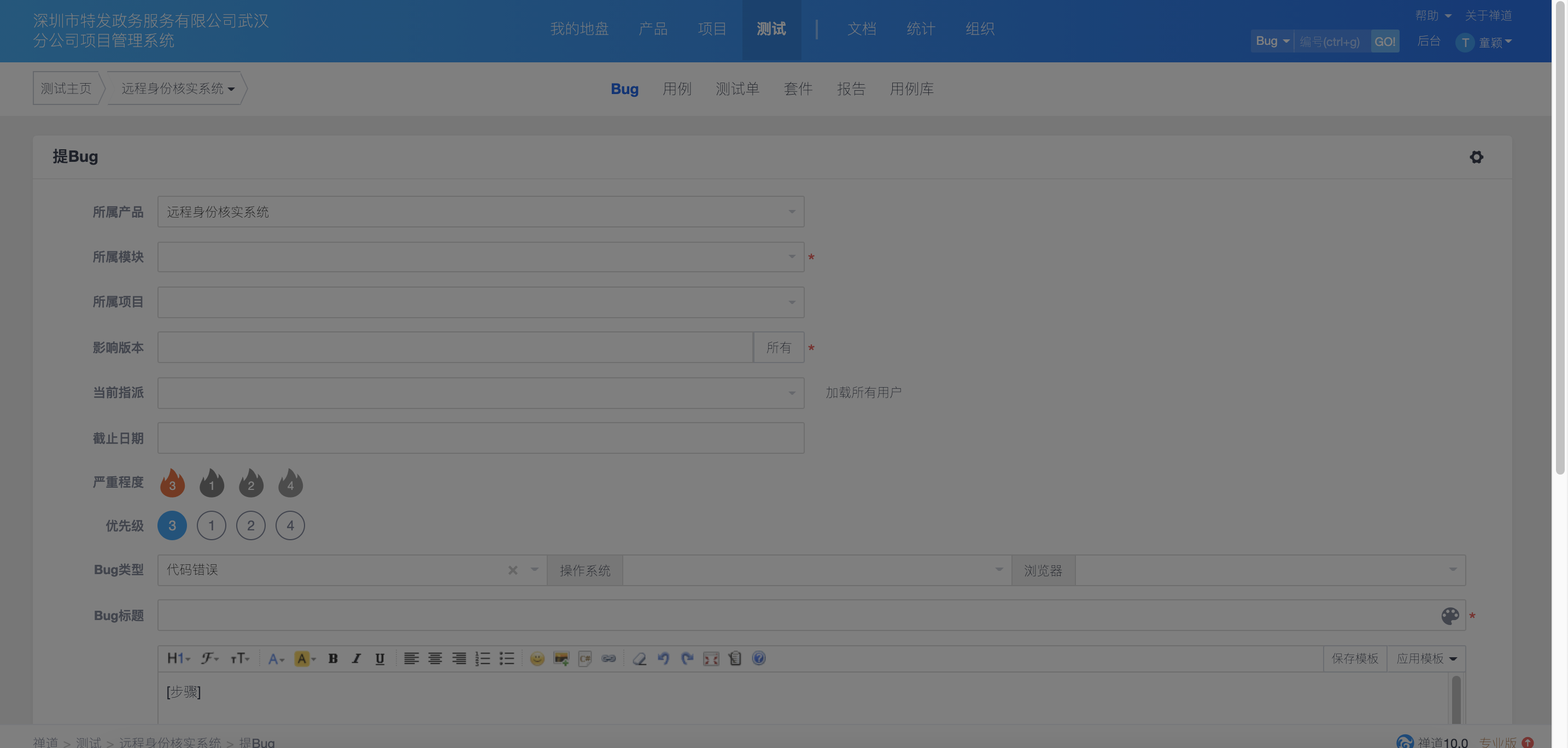Viewport: 1568px width, 748px height.
Task: Expand the 所属模块 dropdown
Action: pos(480,257)
